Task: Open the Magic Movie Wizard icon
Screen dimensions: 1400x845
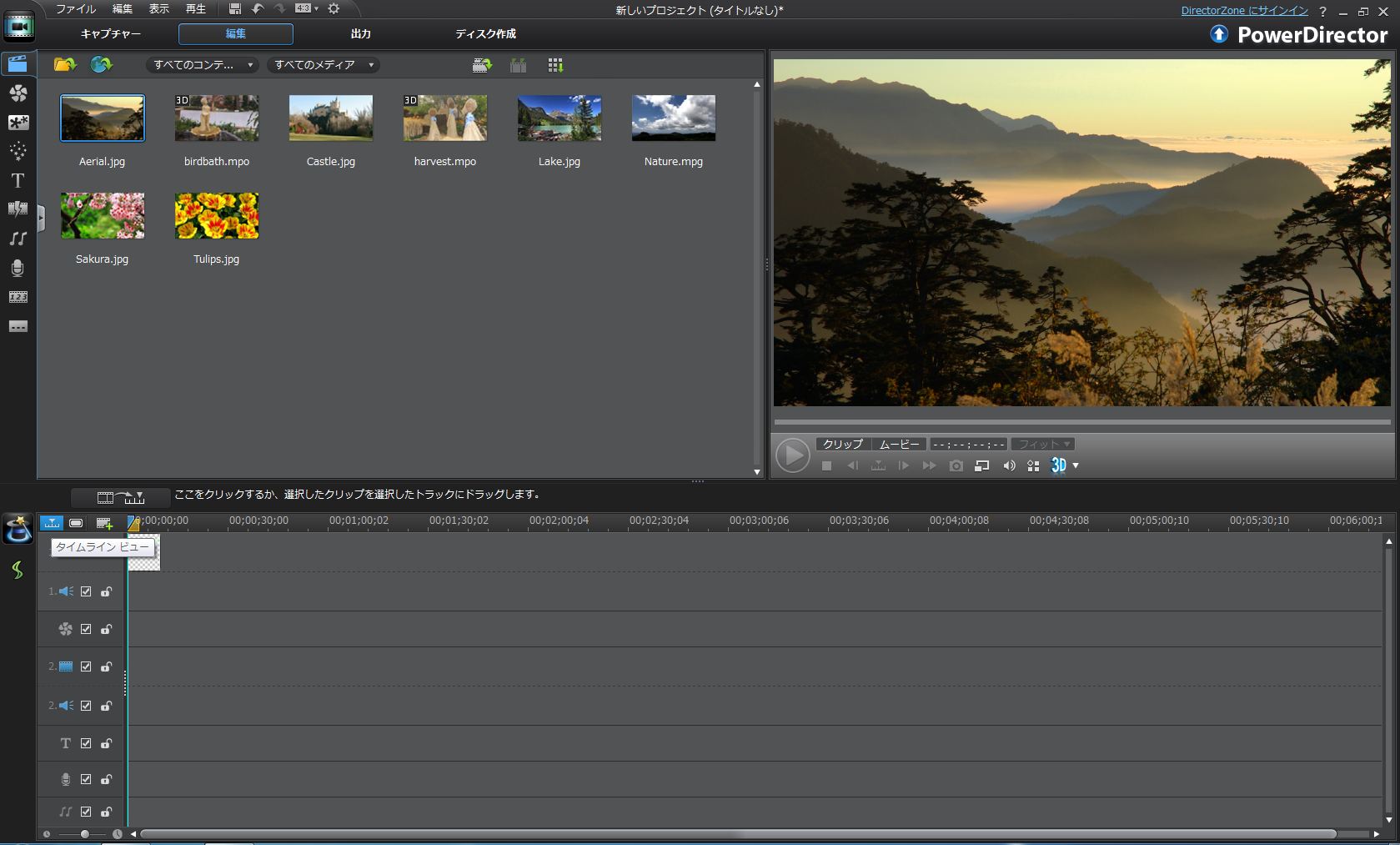Action: click(18, 529)
